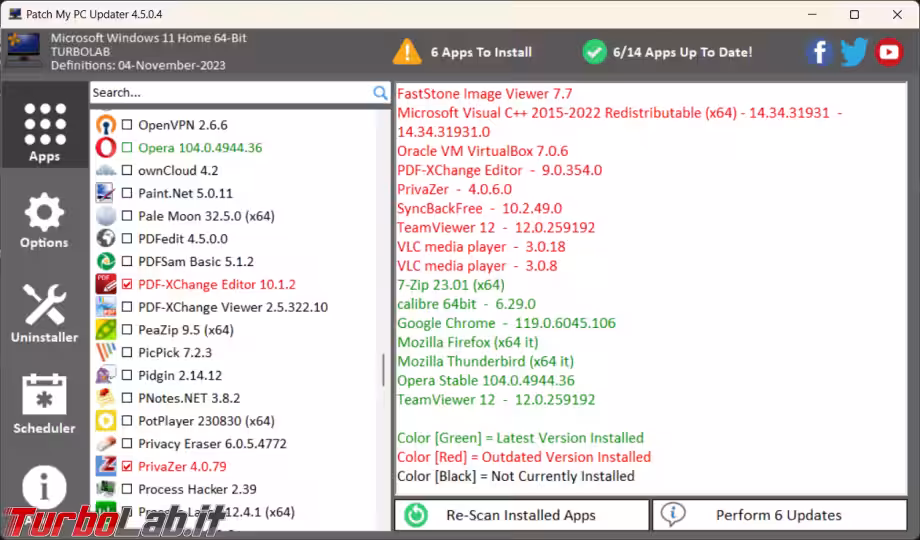
Task: Click the search magnifier icon
Action: [x=380, y=93]
